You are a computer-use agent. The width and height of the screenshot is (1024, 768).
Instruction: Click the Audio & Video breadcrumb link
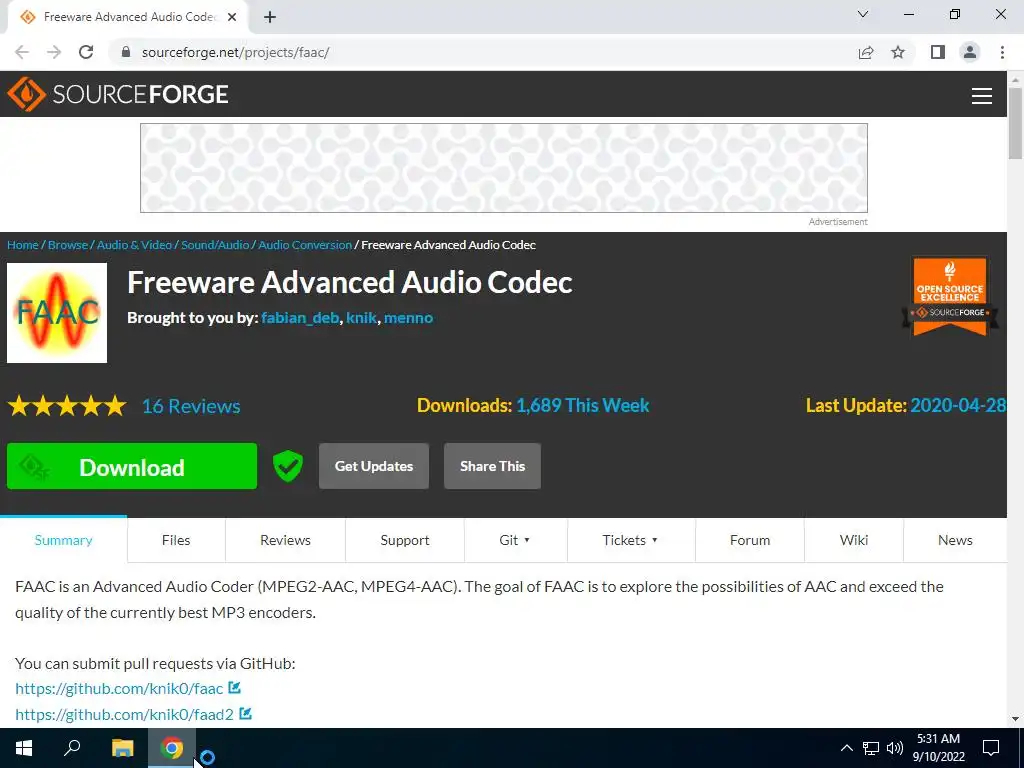(135, 245)
